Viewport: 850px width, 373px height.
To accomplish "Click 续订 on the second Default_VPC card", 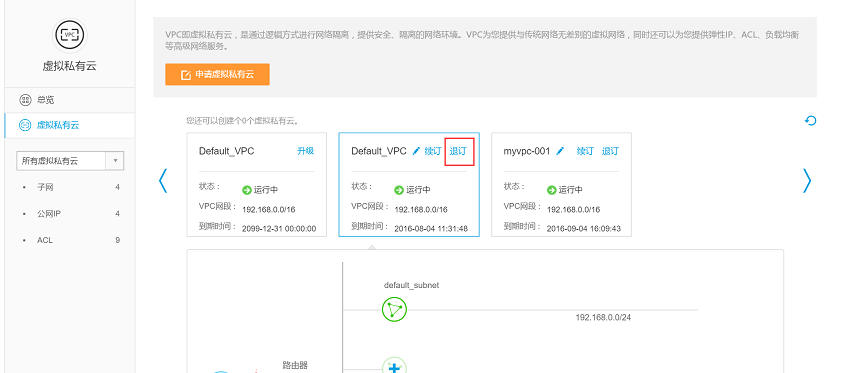I will (x=433, y=151).
